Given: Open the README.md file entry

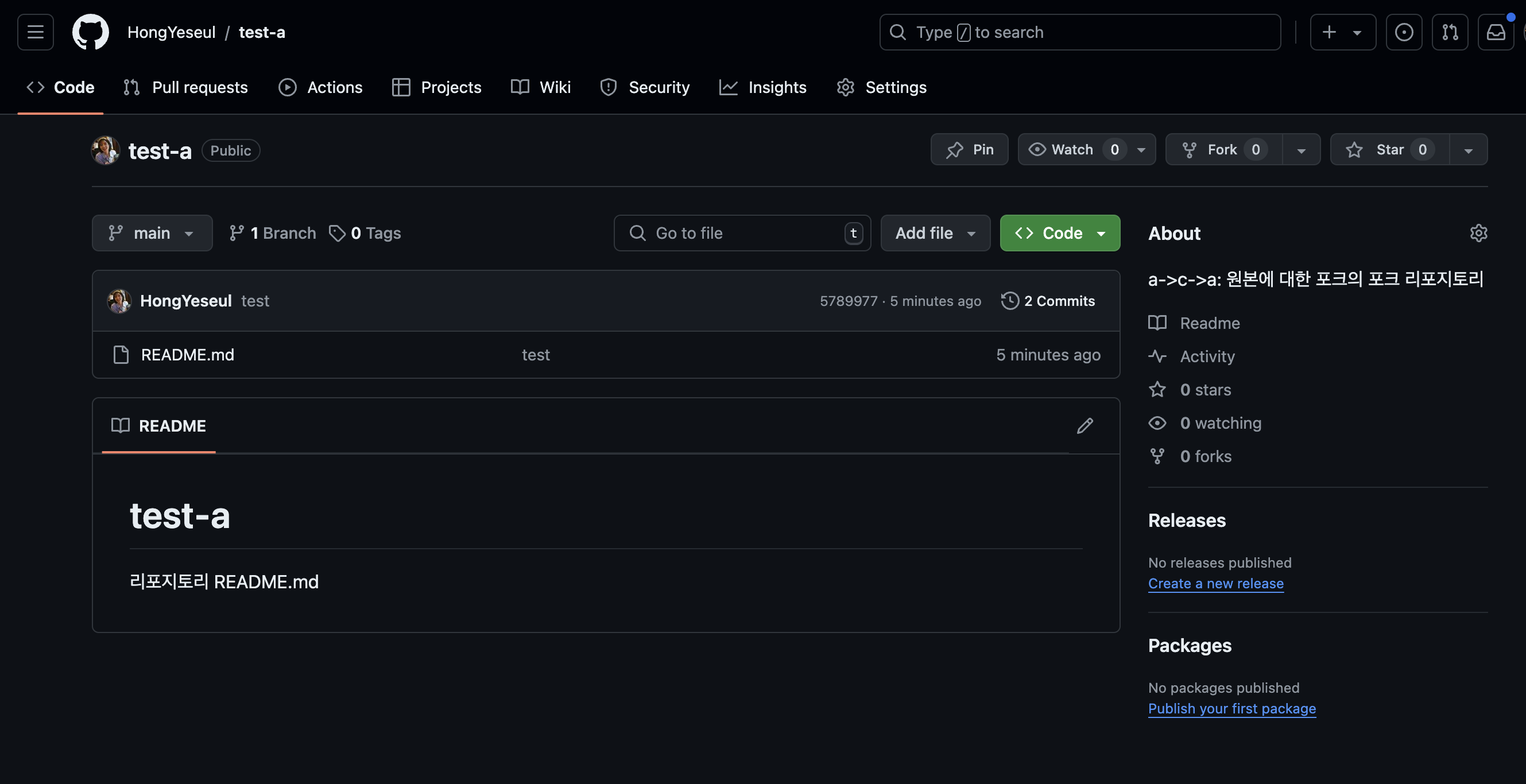Looking at the screenshot, I should [187, 355].
